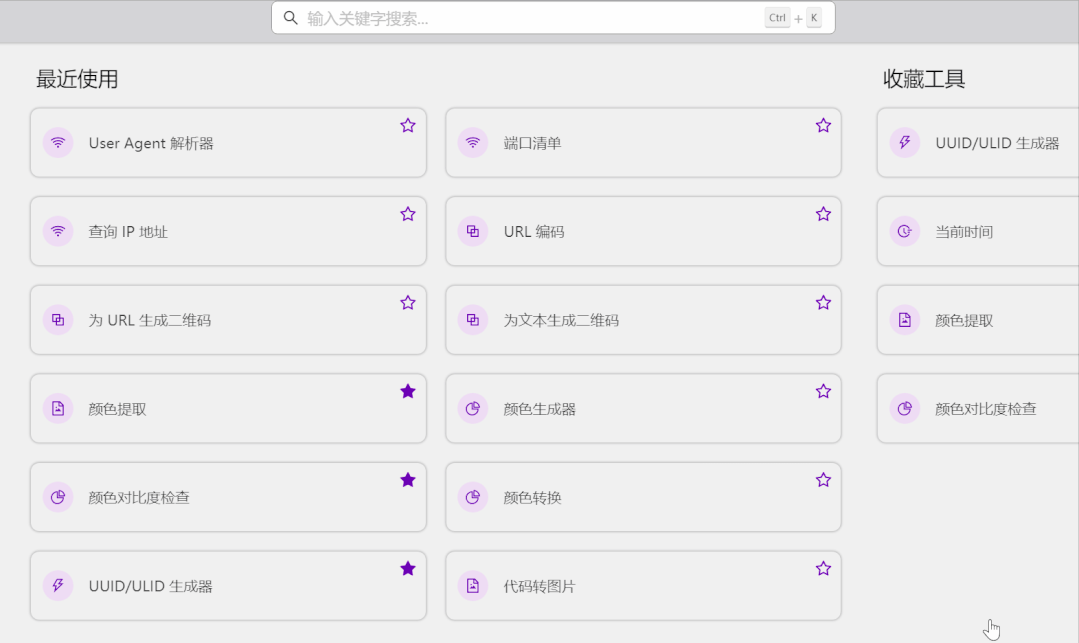Click the 当前时间 clock icon in favorites
This screenshot has width=1079, height=643.
point(905,232)
